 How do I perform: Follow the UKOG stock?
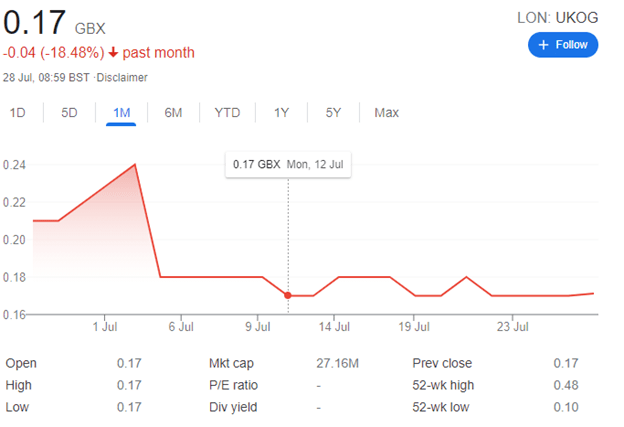[563, 45]
